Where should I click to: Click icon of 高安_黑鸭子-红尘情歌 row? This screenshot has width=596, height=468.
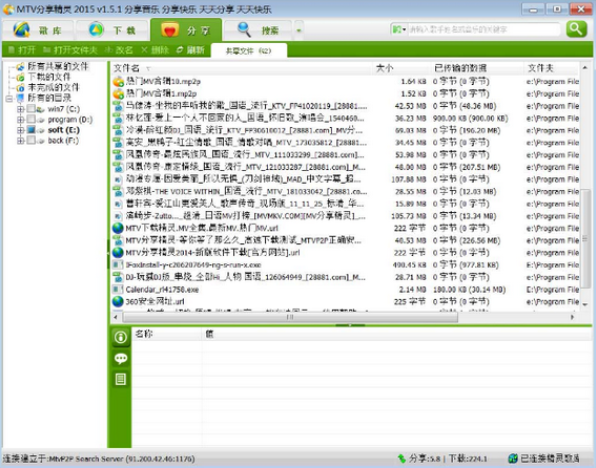pos(118,143)
